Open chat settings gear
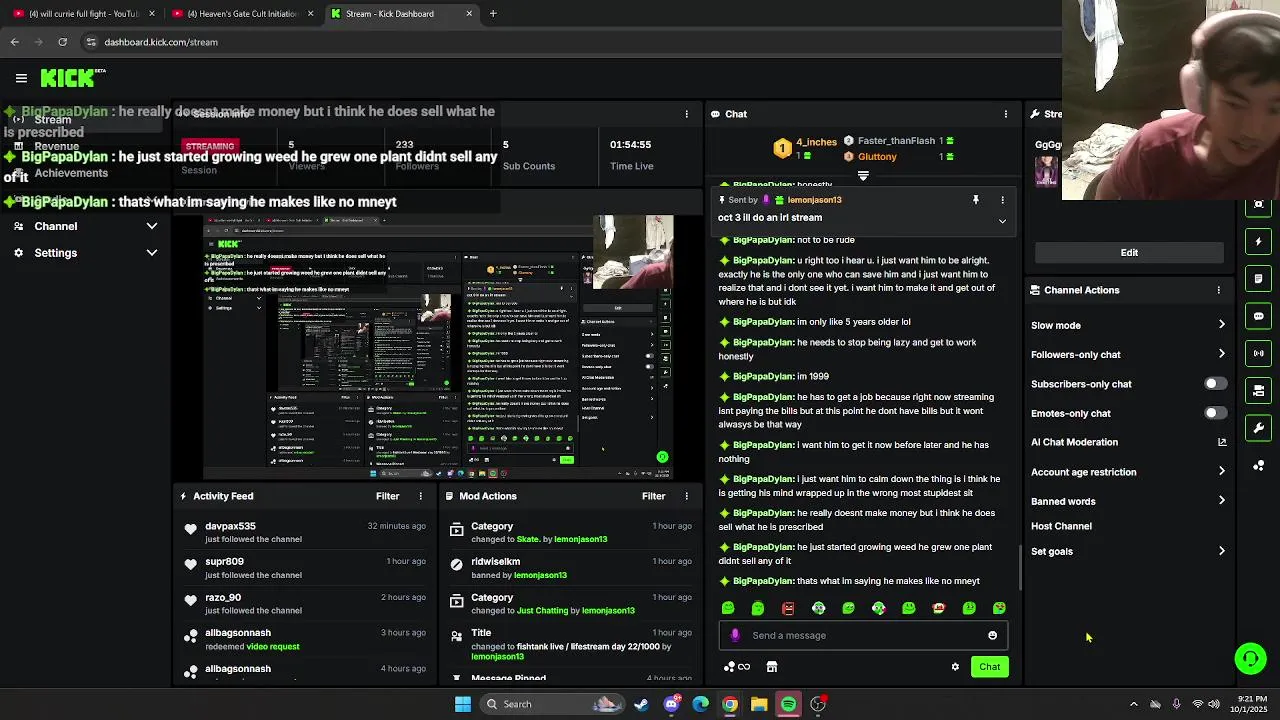The image size is (1280, 720). [x=955, y=667]
